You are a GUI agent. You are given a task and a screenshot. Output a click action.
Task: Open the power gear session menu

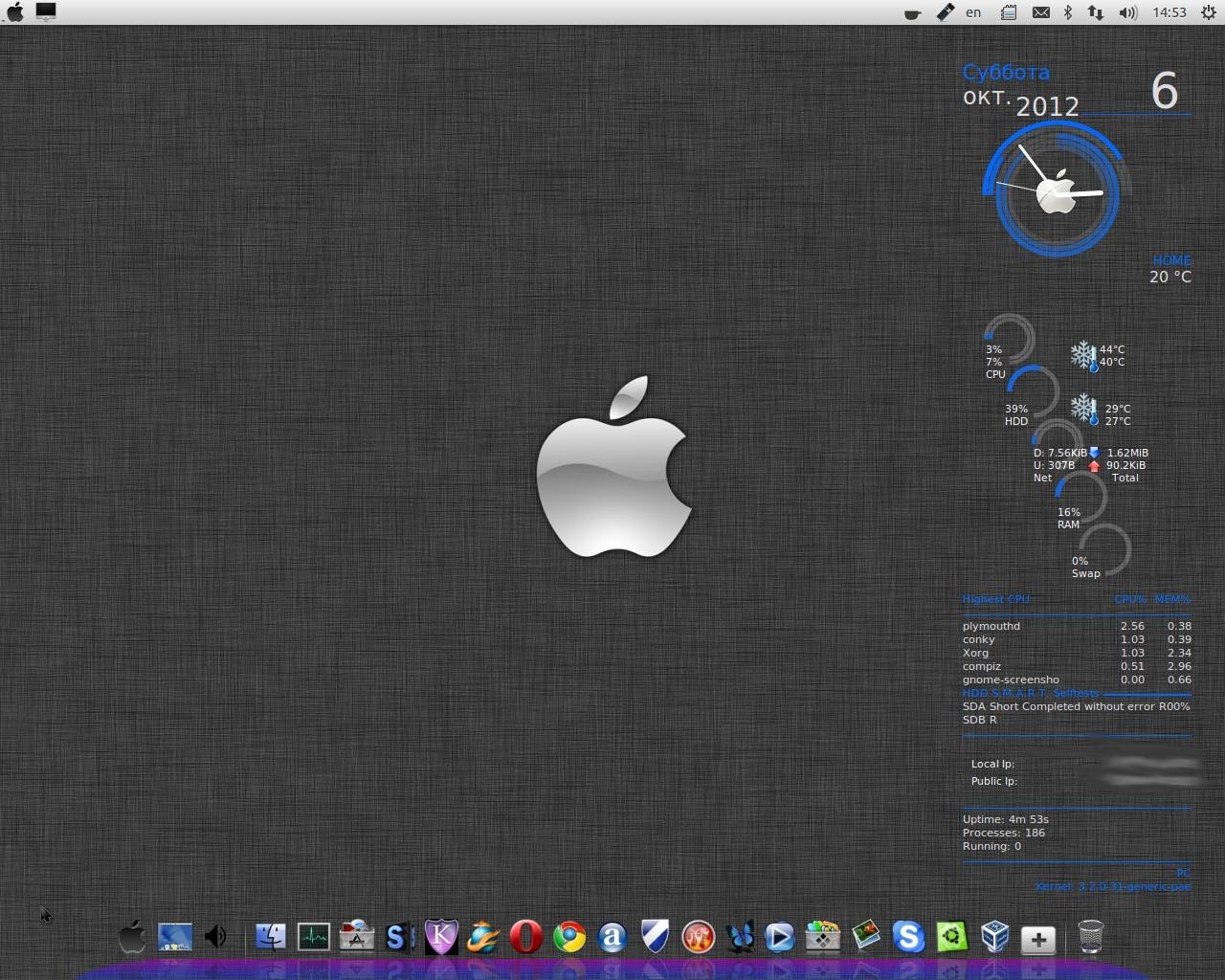click(x=1209, y=12)
